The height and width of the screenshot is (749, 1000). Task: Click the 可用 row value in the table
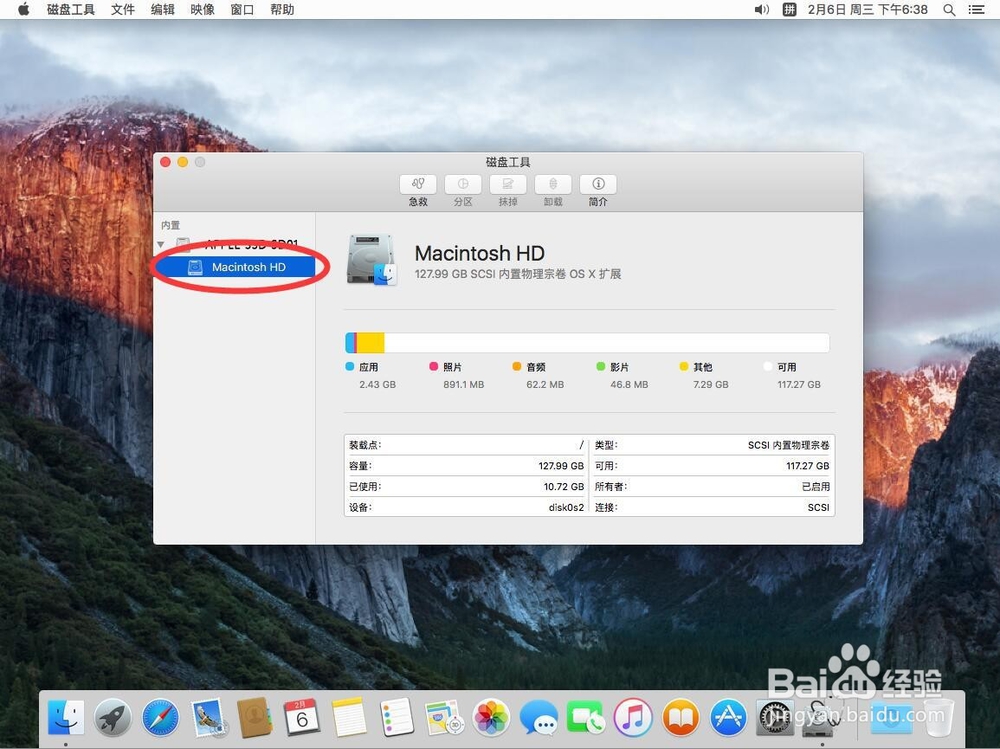pyautogui.click(x=807, y=466)
